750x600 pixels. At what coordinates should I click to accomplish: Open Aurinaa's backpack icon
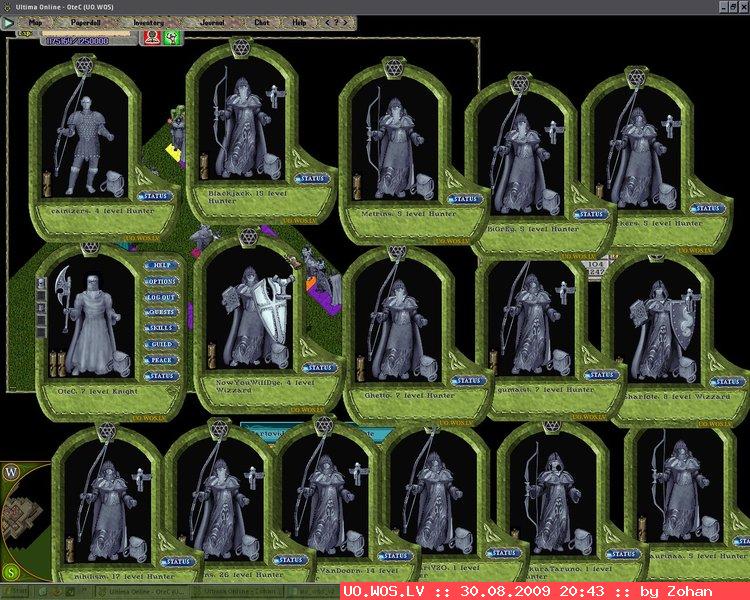(x=709, y=529)
